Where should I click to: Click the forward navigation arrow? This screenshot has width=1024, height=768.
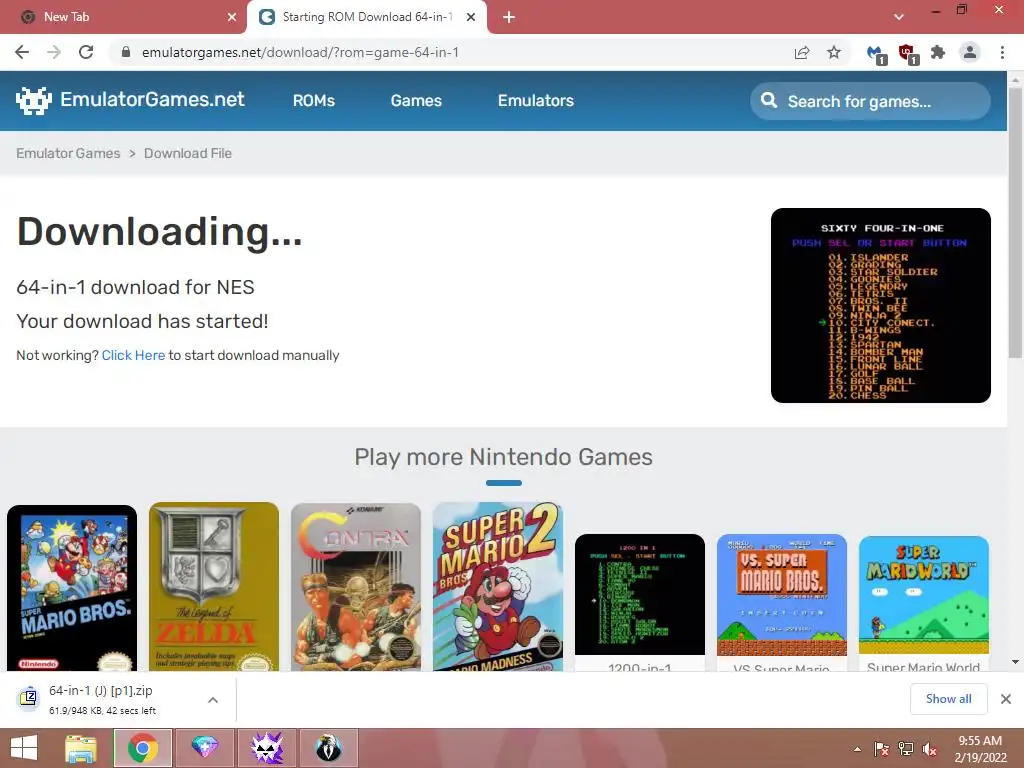[x=54, y=52]
